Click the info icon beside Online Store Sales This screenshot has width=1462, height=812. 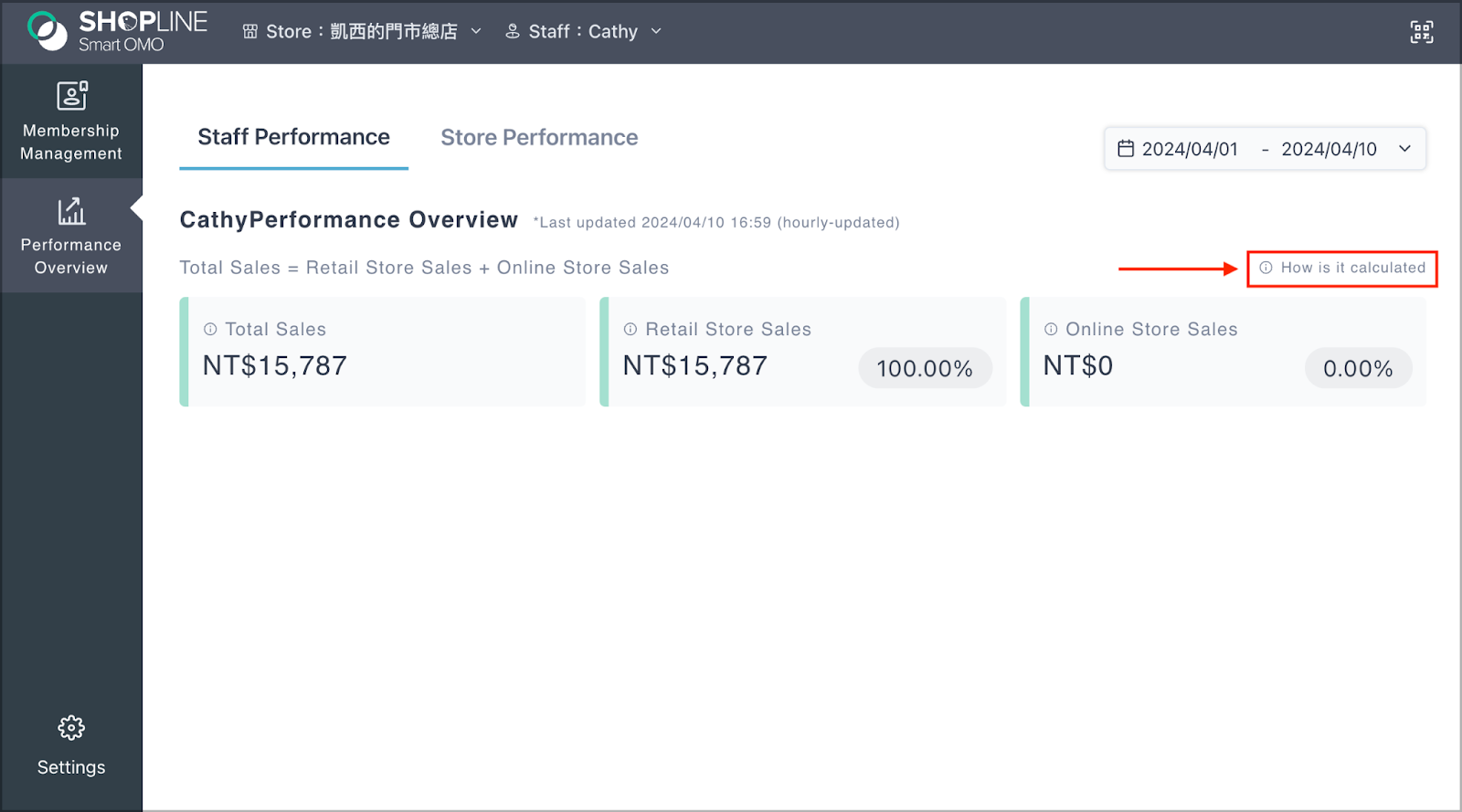click(x=1051, y=329)
